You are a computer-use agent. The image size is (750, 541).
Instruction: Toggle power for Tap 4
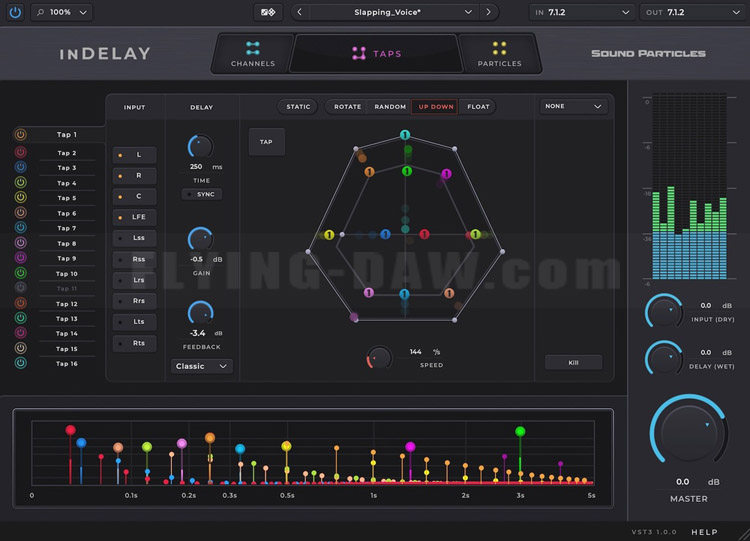tap(20, 182)
